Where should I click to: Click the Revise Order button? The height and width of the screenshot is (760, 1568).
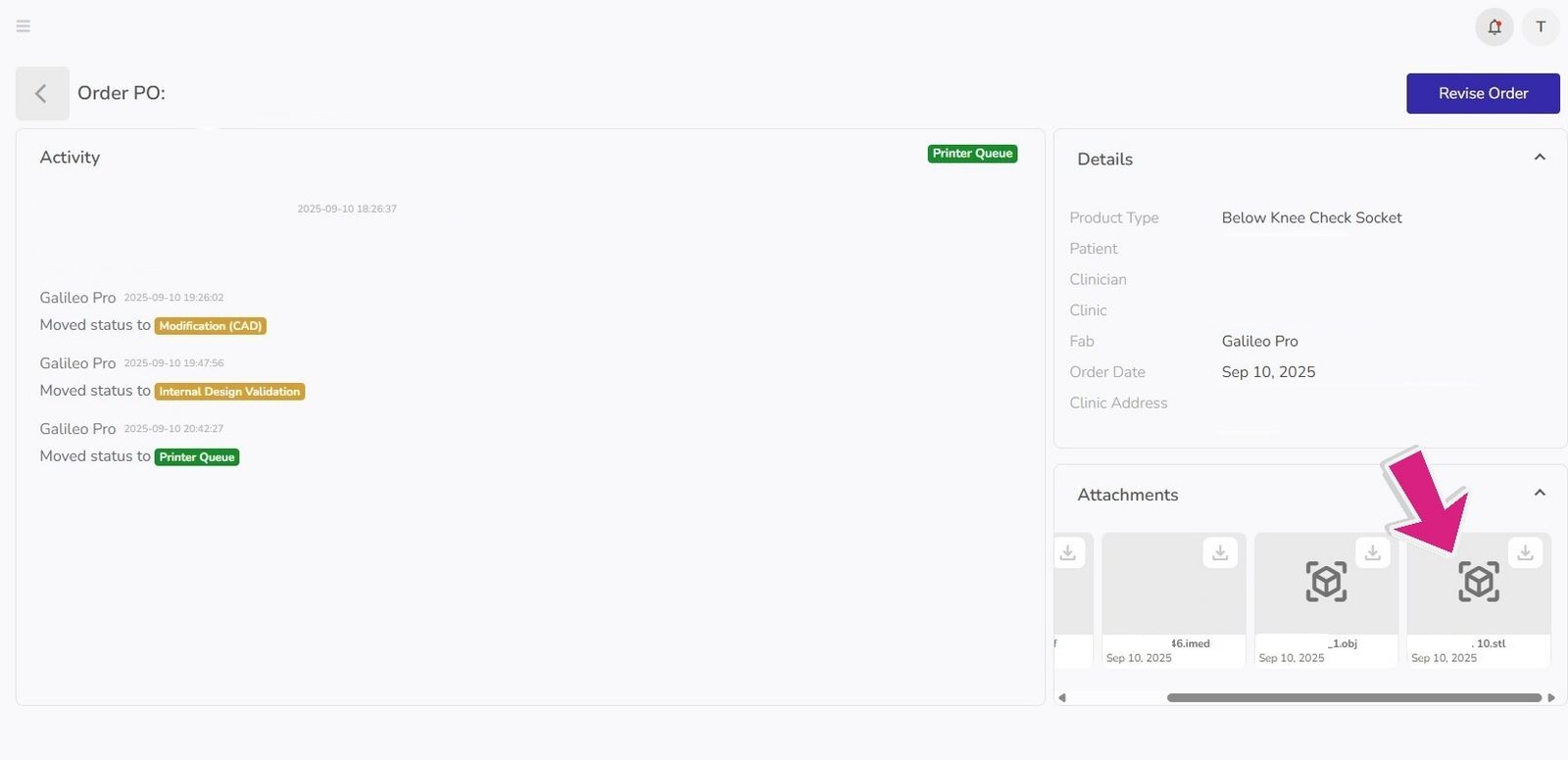tap(1482, 94)
